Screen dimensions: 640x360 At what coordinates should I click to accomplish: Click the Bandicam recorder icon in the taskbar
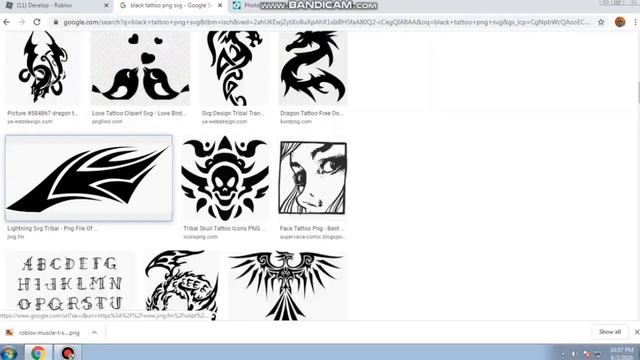tap(68, 353)
